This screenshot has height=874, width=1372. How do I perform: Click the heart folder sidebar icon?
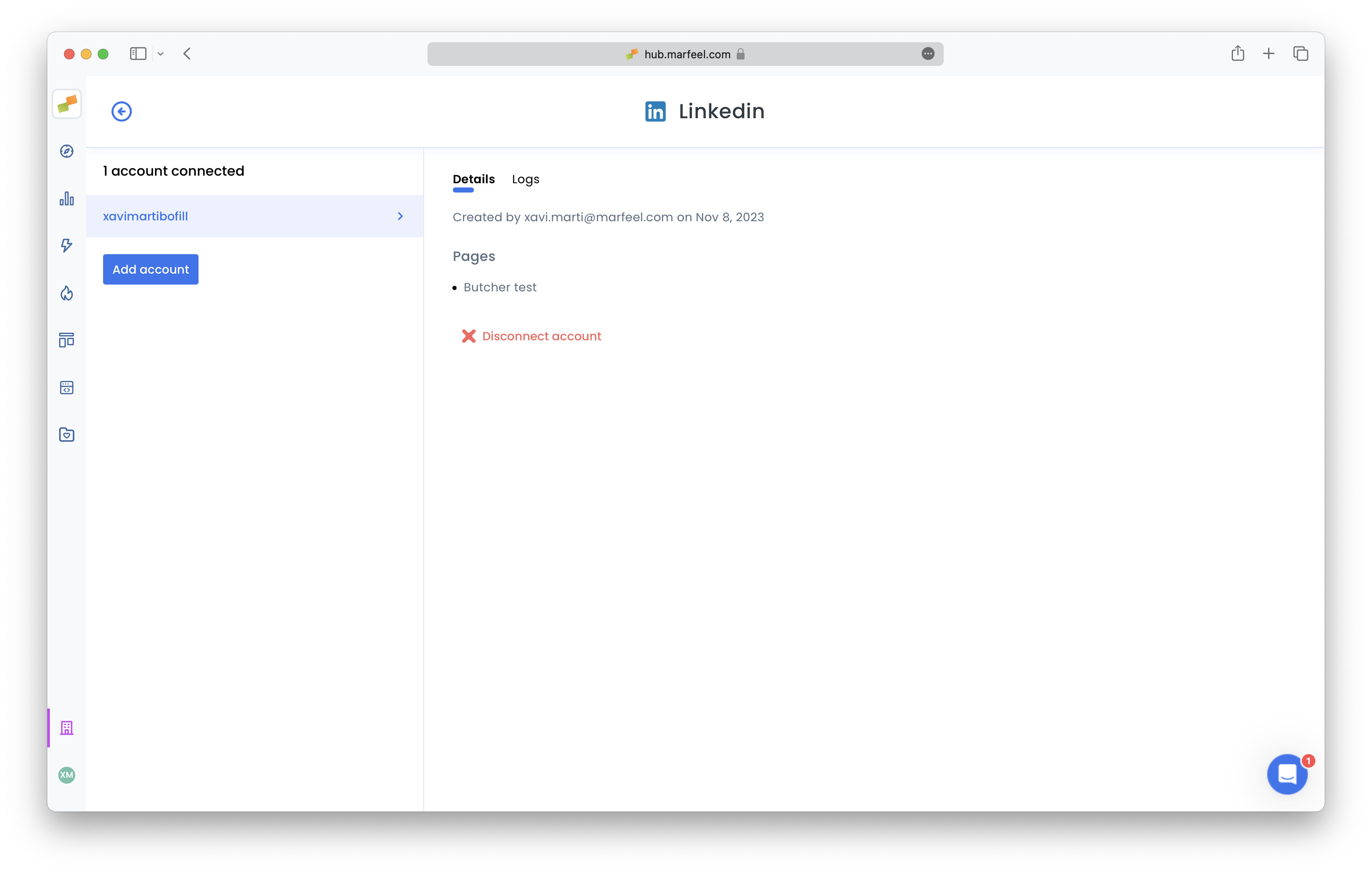(x=67, y=434)
